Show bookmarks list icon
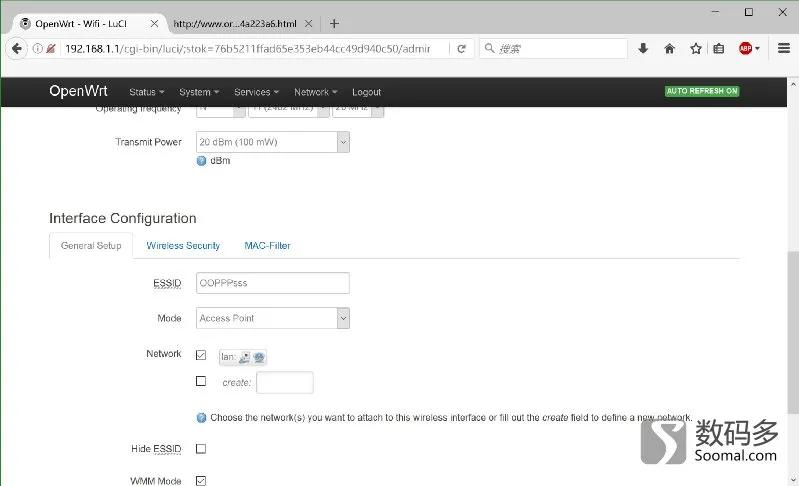 (x=718, y=48)
